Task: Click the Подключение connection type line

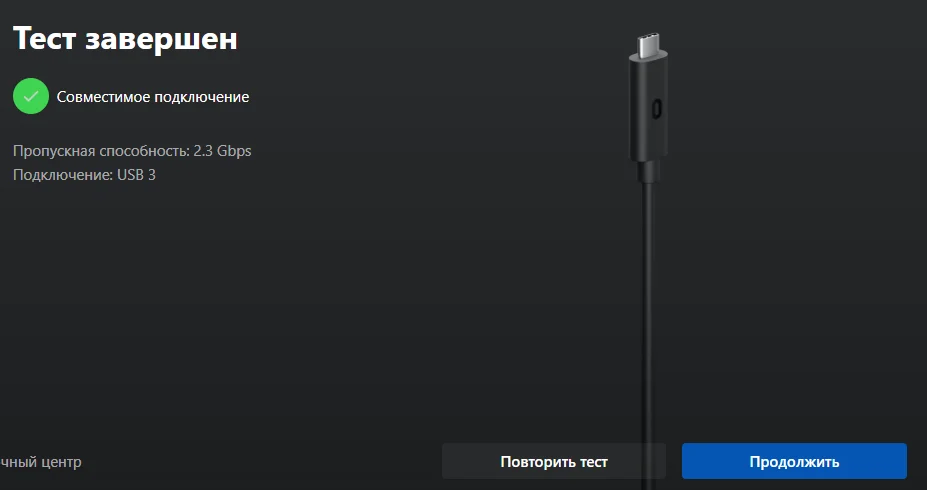Action: [84, 175]
